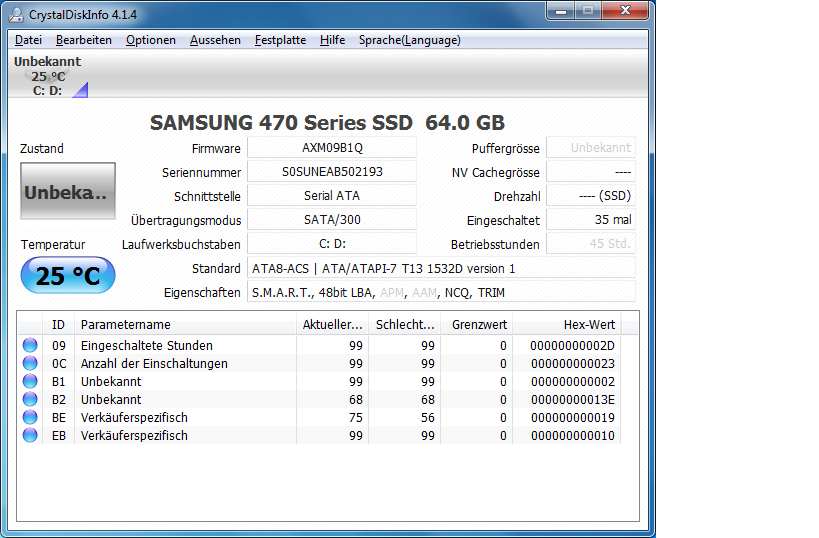Screen dimensions: 819x538
Task: Open the Datei menu
Action: click(x=28, y=40)
